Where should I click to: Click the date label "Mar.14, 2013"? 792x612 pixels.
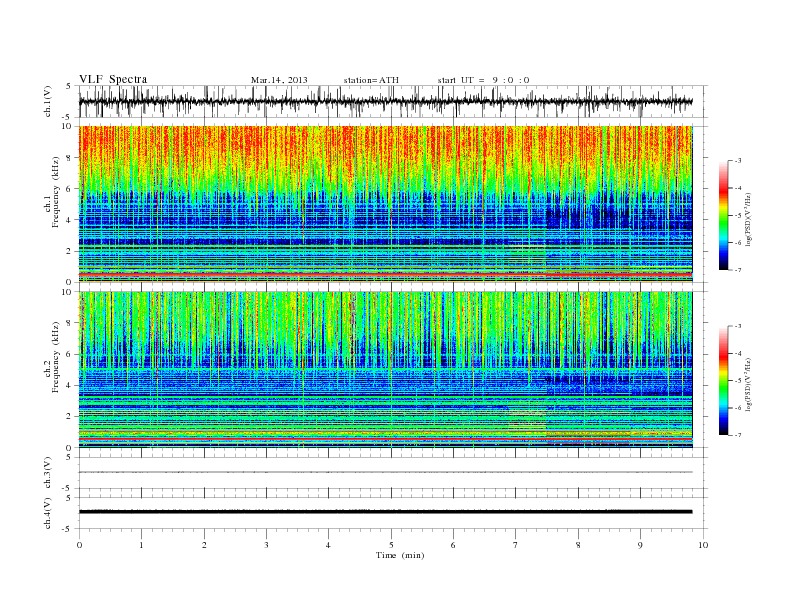click(279, 80)
